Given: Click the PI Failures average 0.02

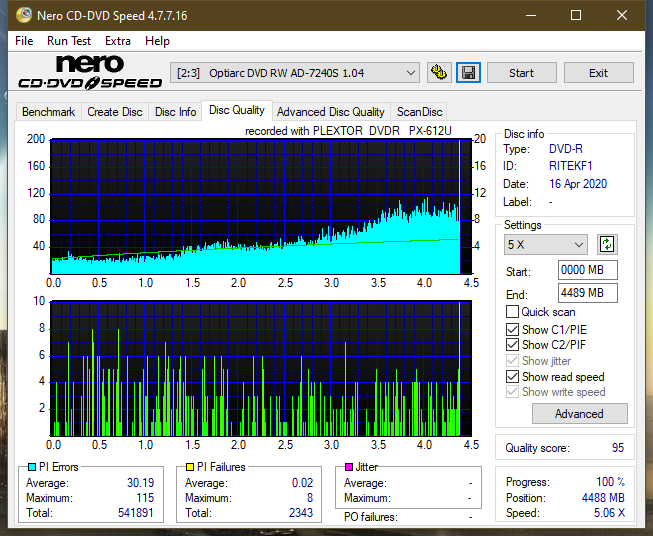Looking at the screenshot, I should (x=302, y=483).
